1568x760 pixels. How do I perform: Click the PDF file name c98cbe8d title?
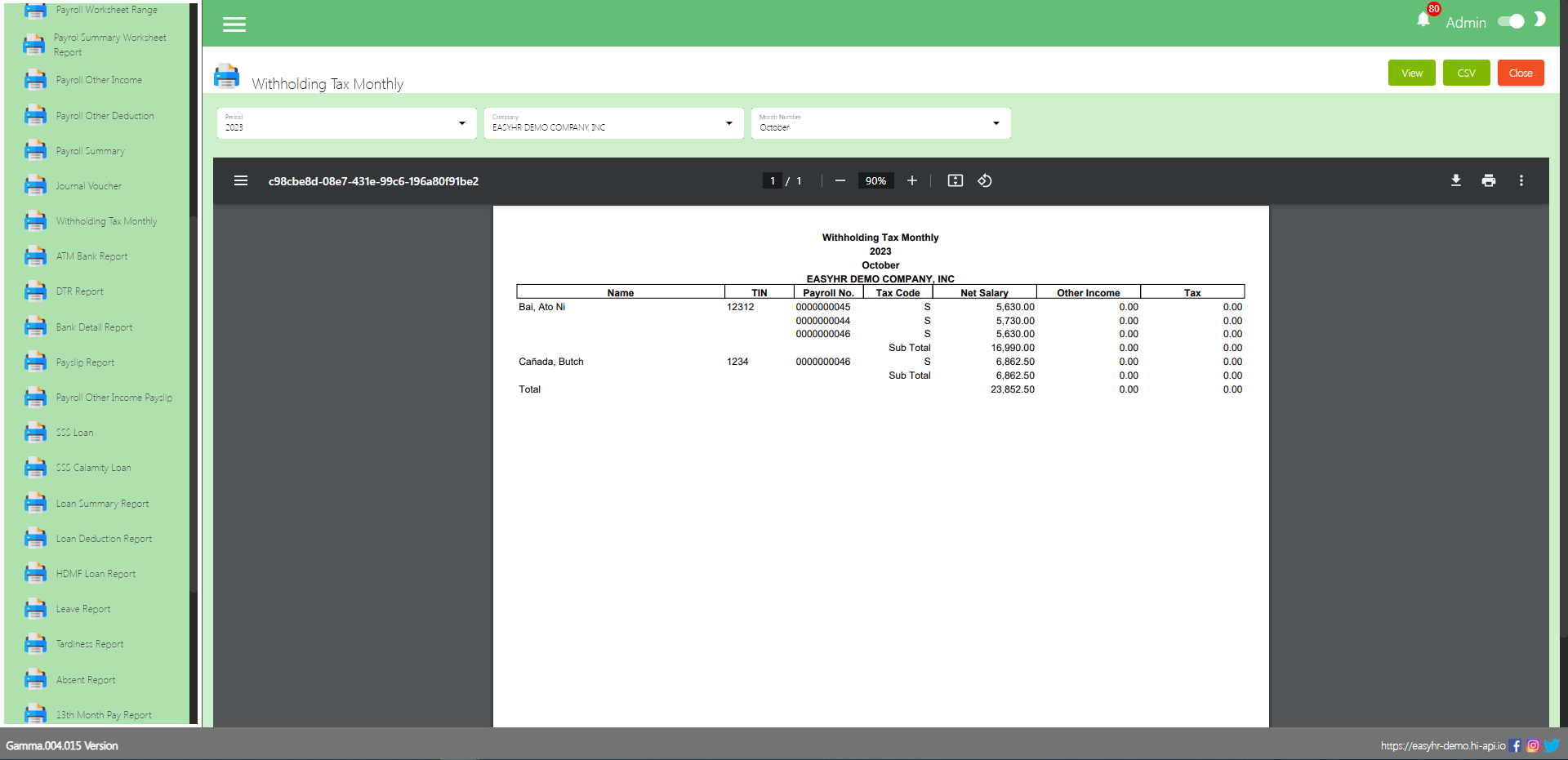(373, 181)
